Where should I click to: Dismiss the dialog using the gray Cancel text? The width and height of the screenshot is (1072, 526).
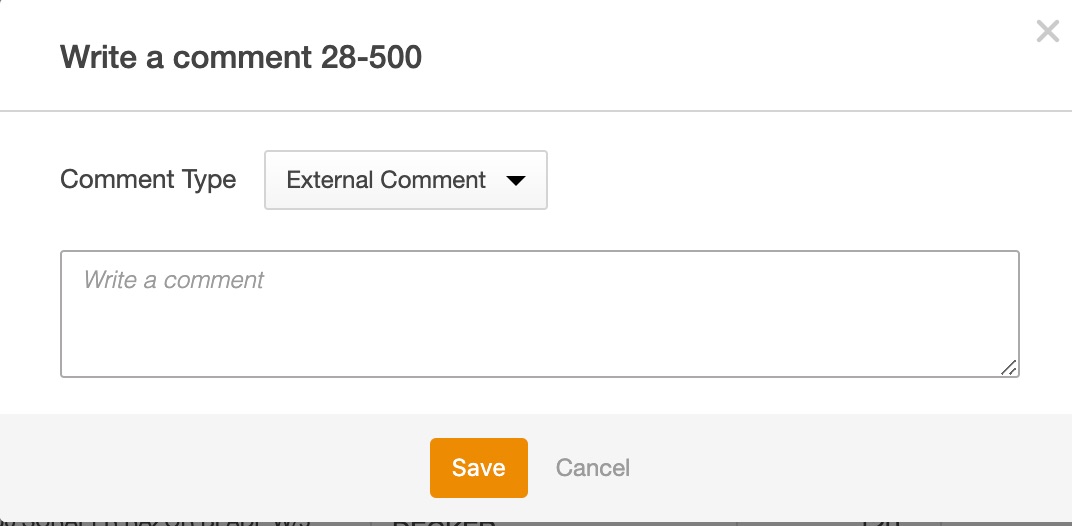592,468
